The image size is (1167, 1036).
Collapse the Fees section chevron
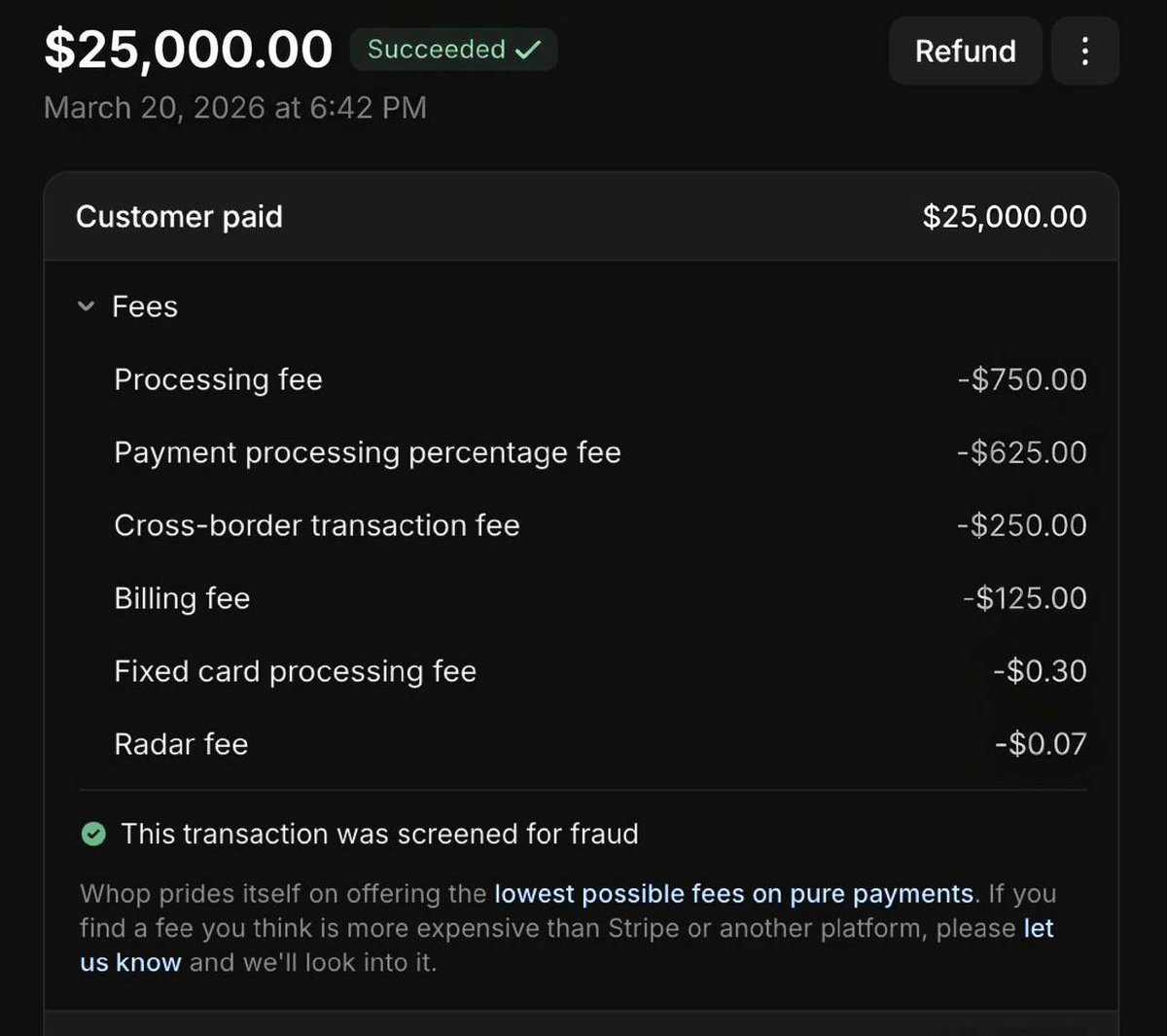tap(87, 306)
